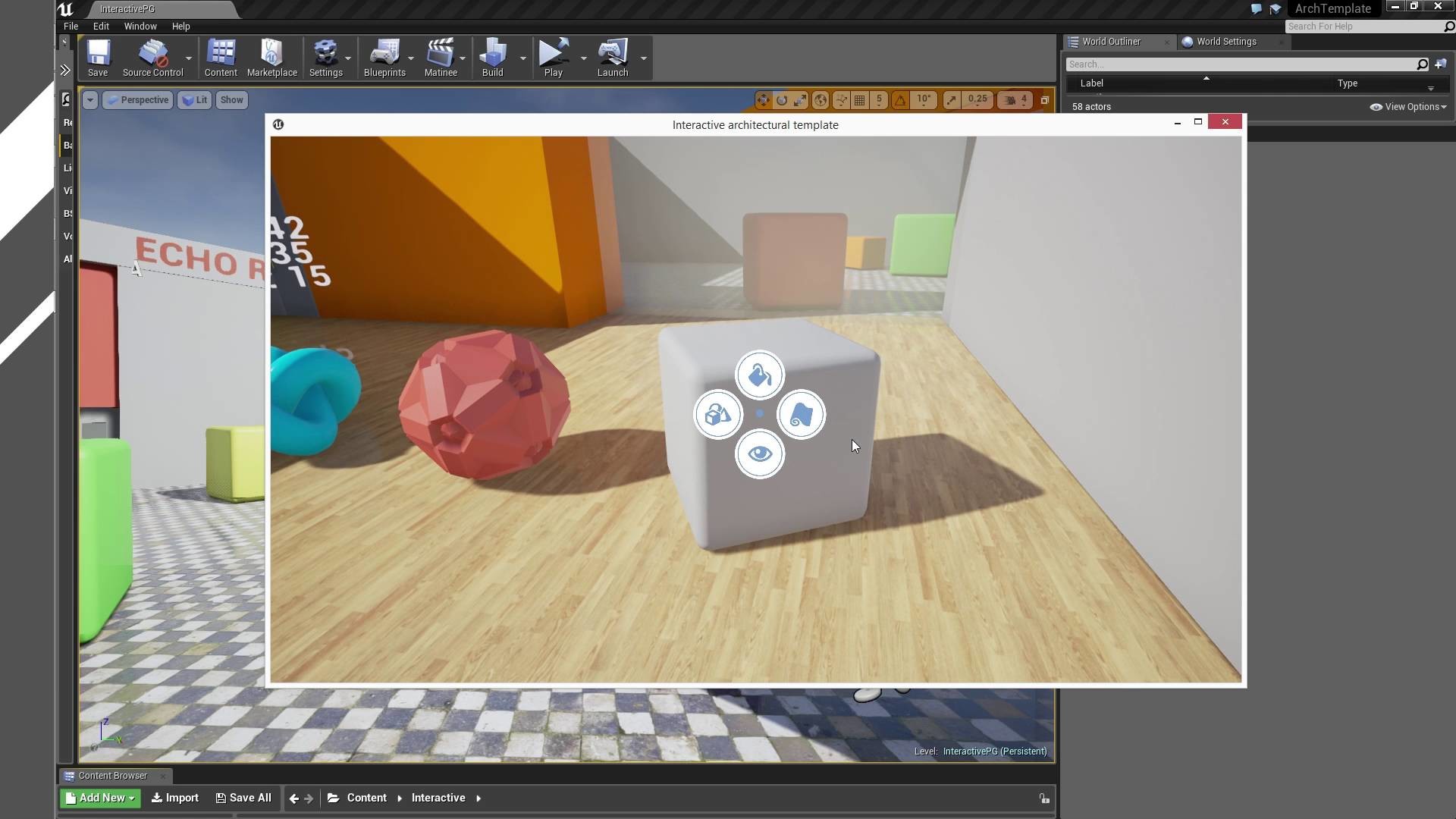The height and width of the screenshot is (819, 1456).
Task: Toggle grid snapping in viewport toolbar
Action: tap(859, 100)
